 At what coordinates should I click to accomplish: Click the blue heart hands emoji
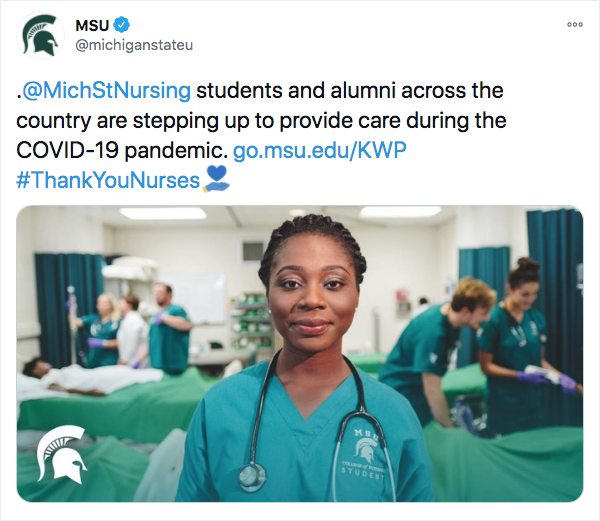216,180
